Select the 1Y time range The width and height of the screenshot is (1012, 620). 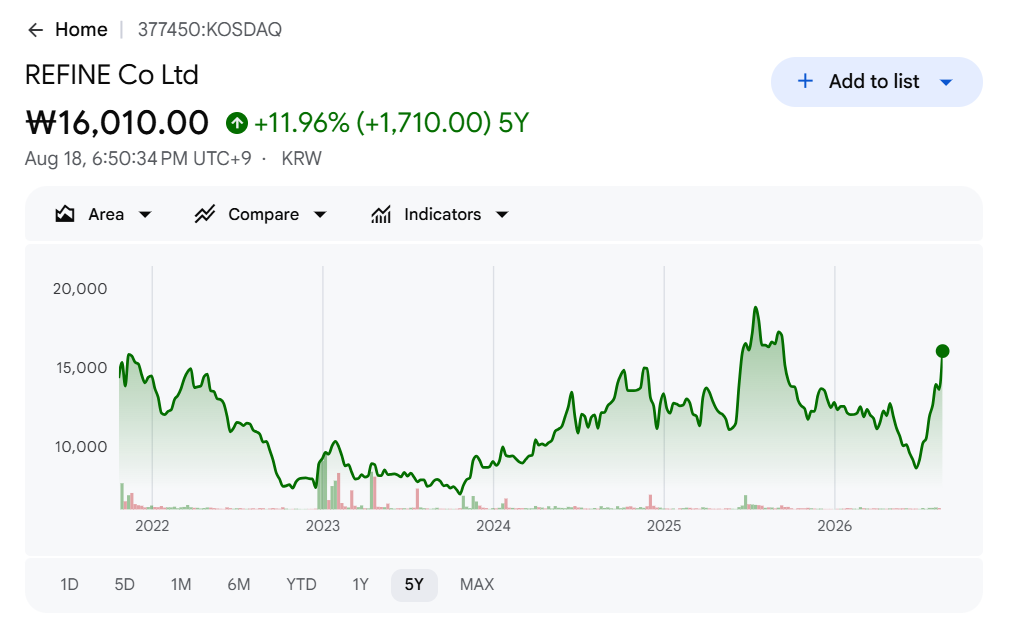(x=360, y=585)
